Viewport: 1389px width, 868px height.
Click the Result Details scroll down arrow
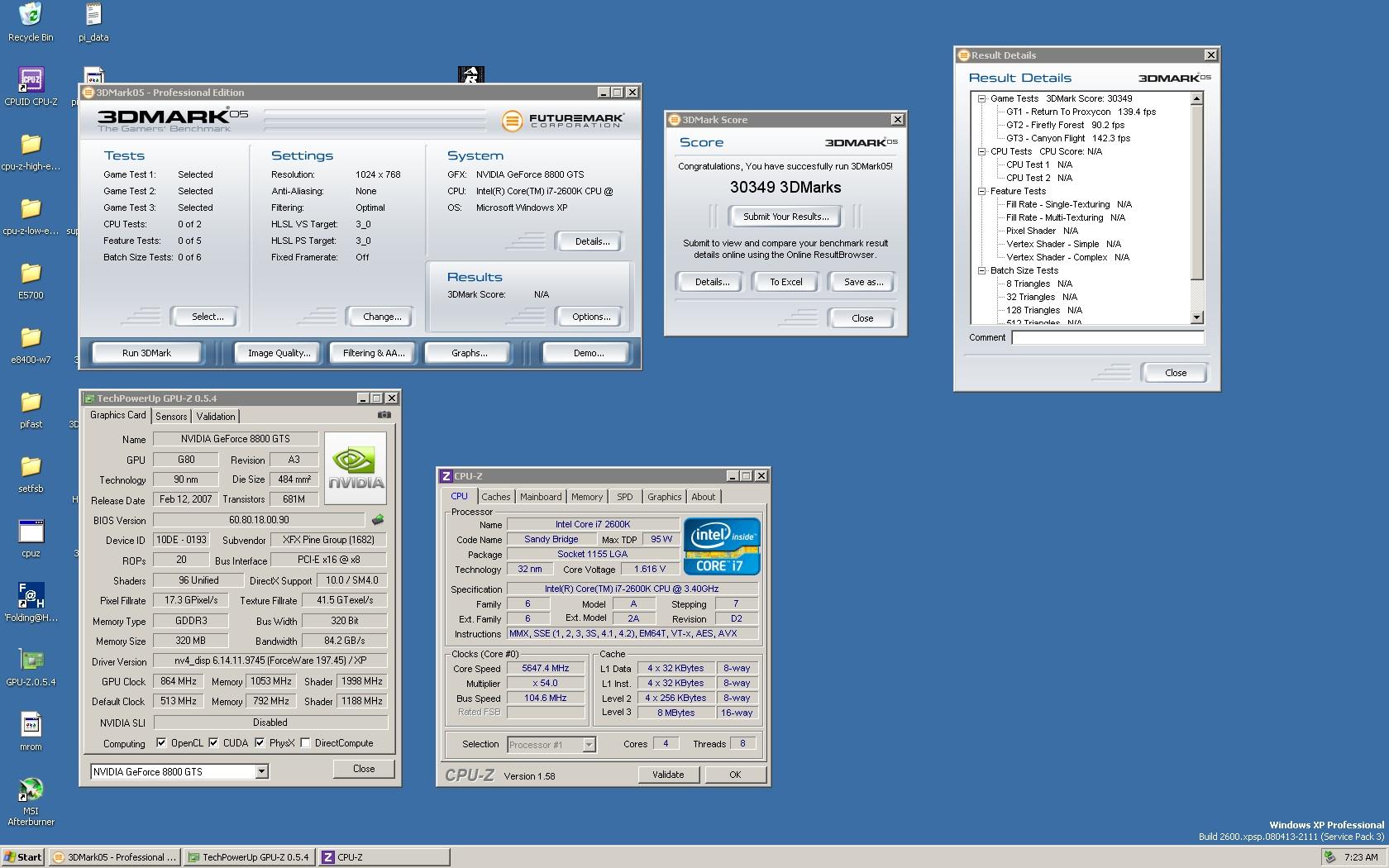tap(1196, 317)
